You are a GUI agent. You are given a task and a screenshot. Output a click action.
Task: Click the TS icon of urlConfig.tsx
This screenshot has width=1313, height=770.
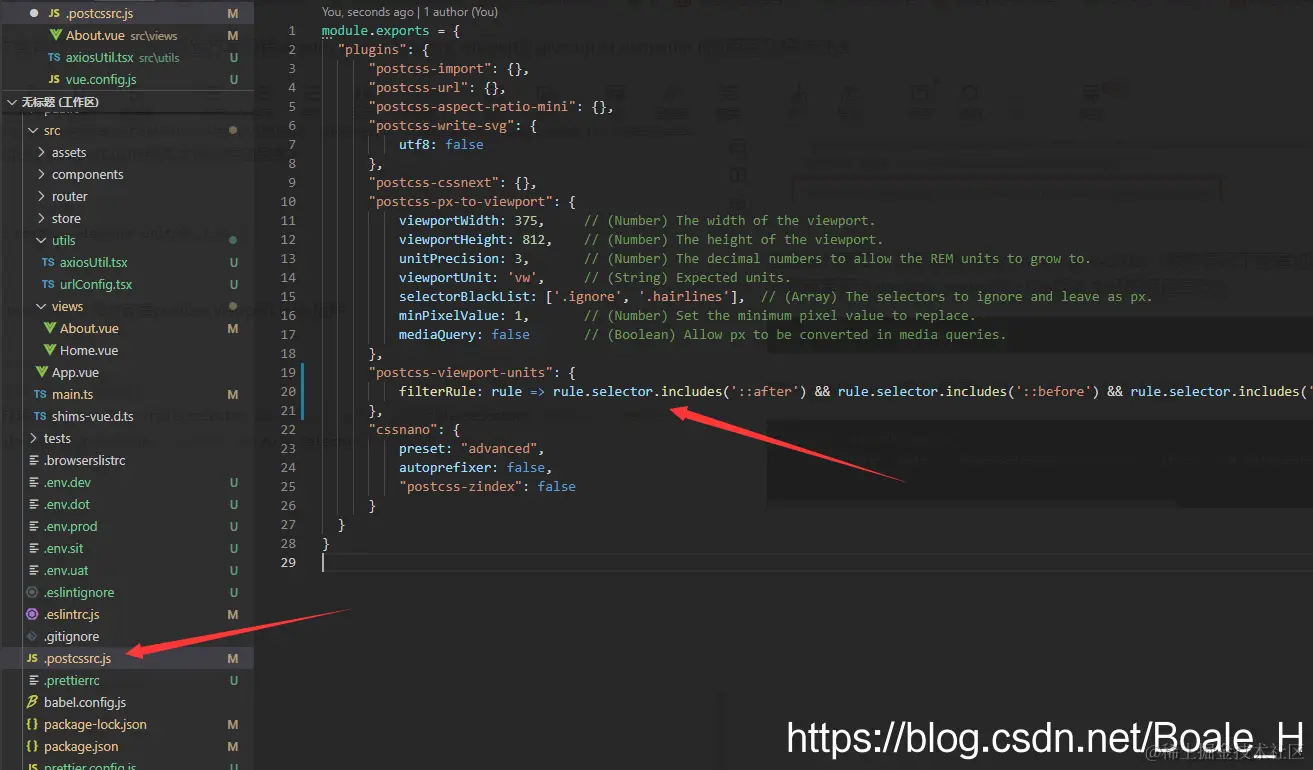[48, 284]
